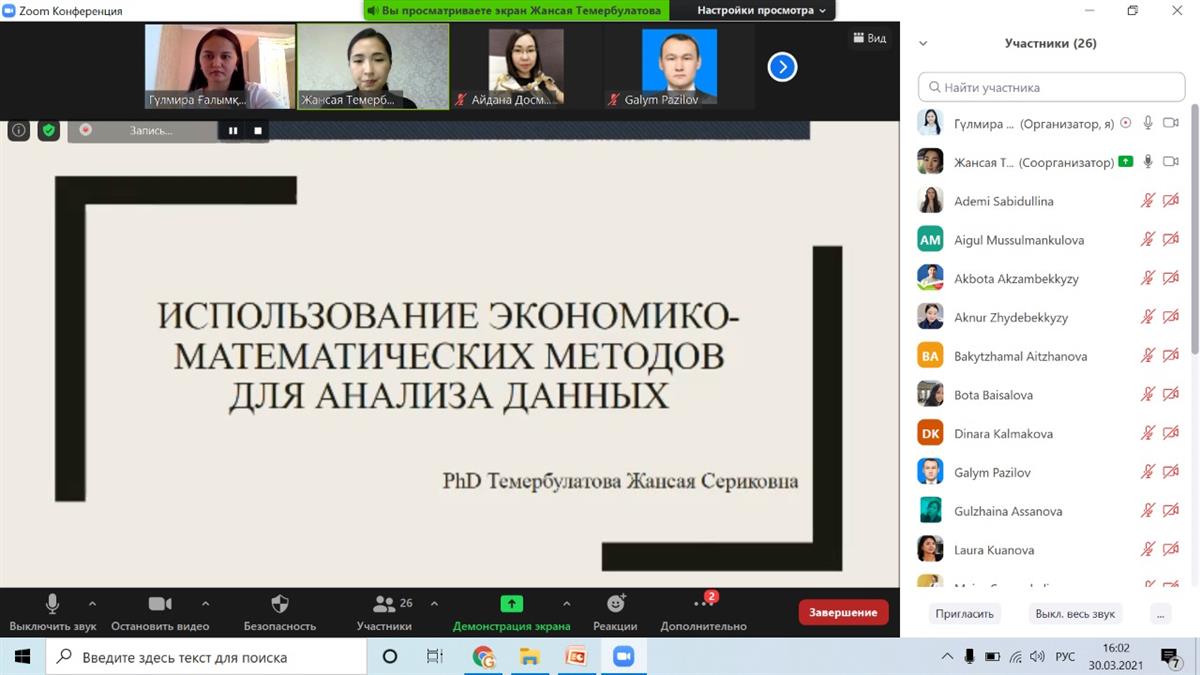Image resolution: width=1200 pixels, height=675 pixels.
Task: Collapse the participants panel chevron
Action: 923,44
